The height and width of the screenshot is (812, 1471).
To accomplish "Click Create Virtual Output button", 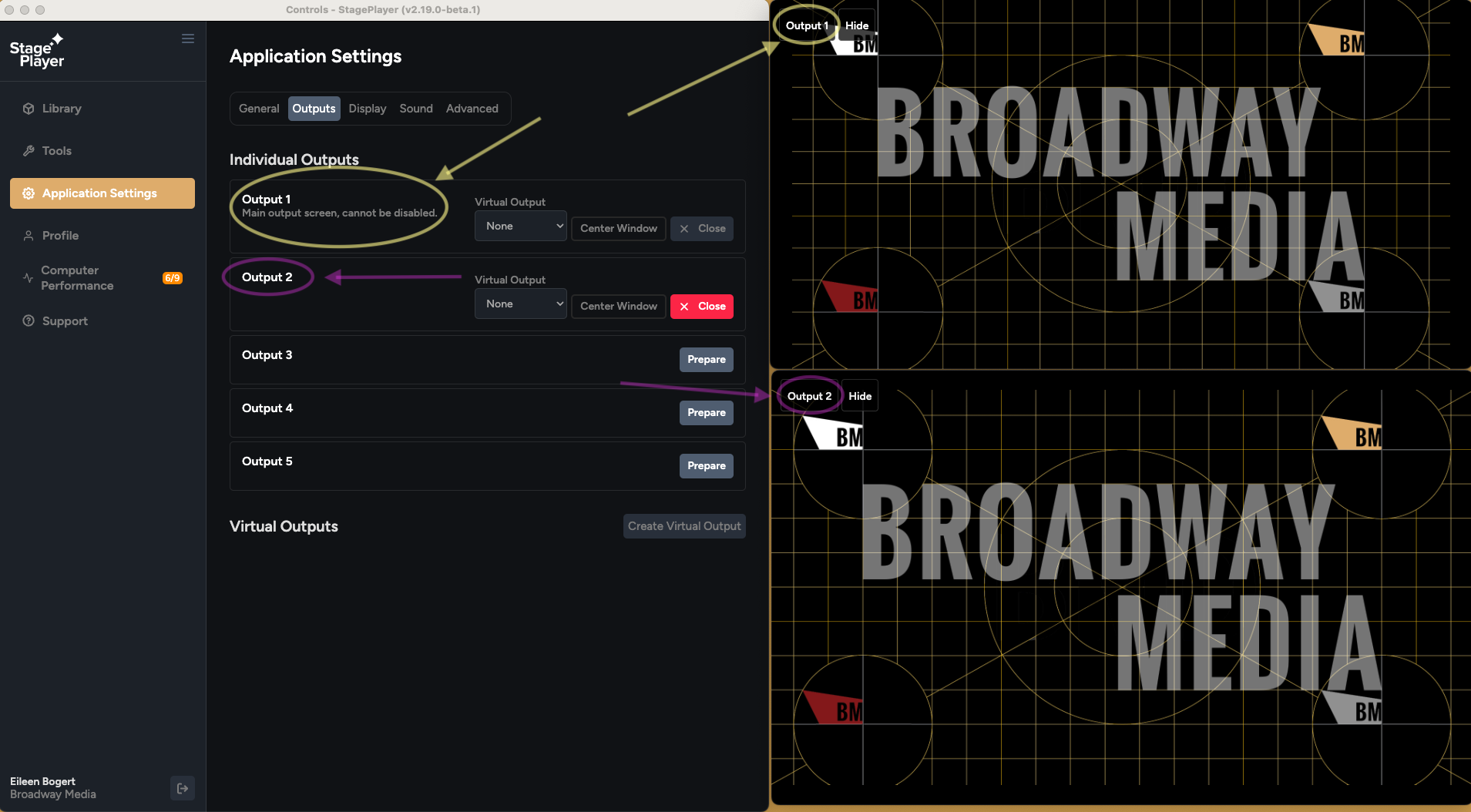I will (x=684, y=526).
